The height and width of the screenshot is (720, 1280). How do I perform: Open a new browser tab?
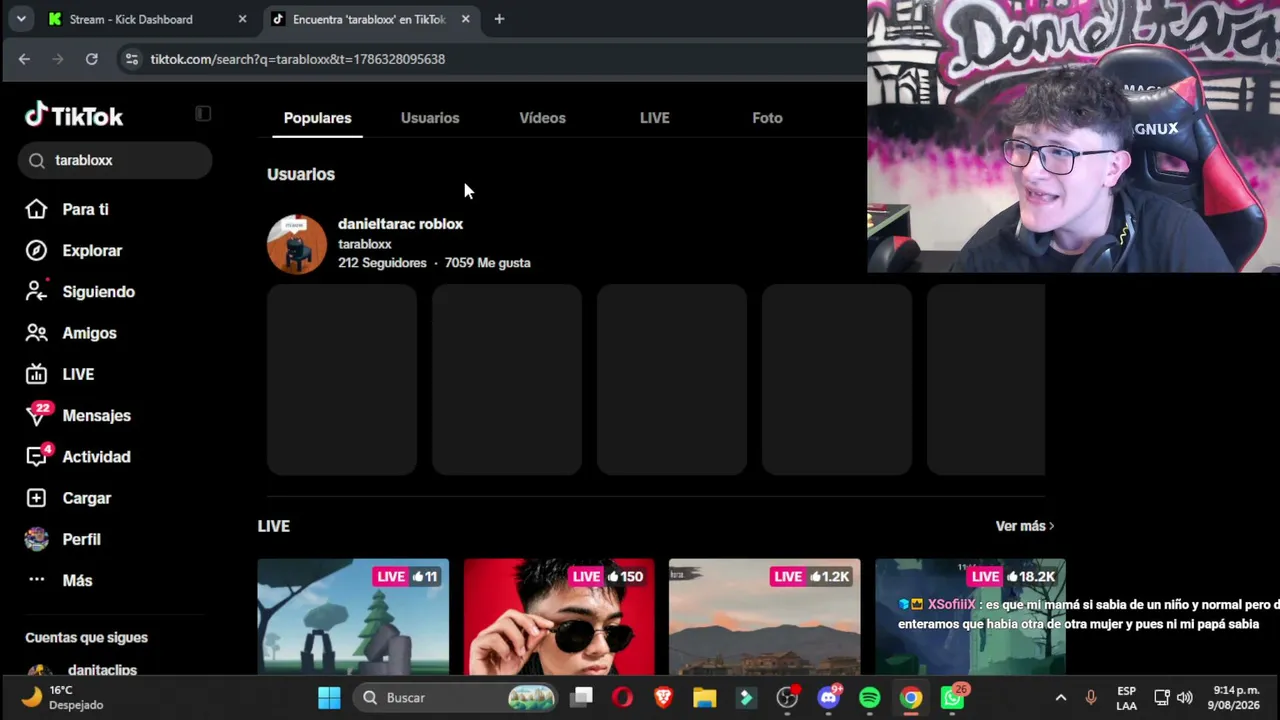tap(499, 19)
